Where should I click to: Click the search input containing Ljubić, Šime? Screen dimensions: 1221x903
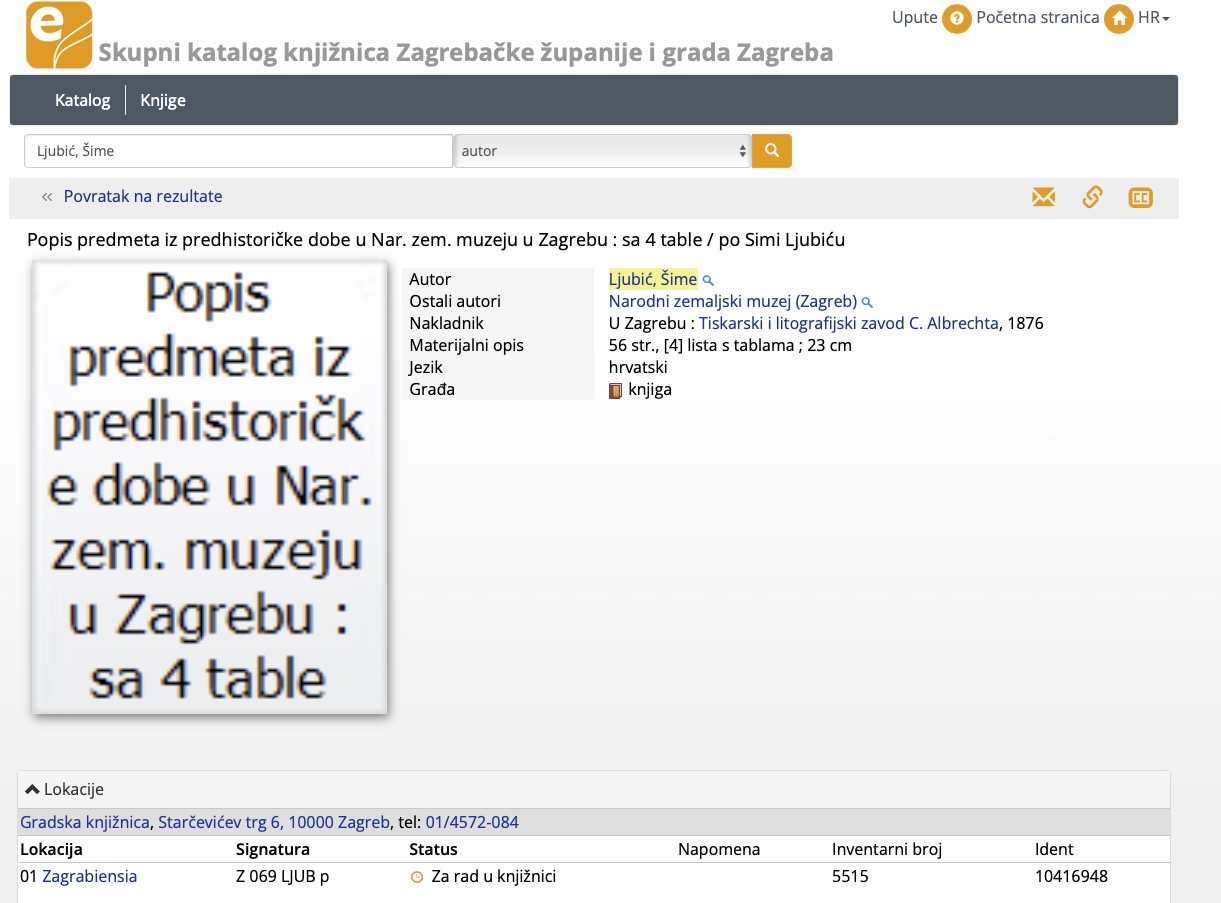coord(238,151)
